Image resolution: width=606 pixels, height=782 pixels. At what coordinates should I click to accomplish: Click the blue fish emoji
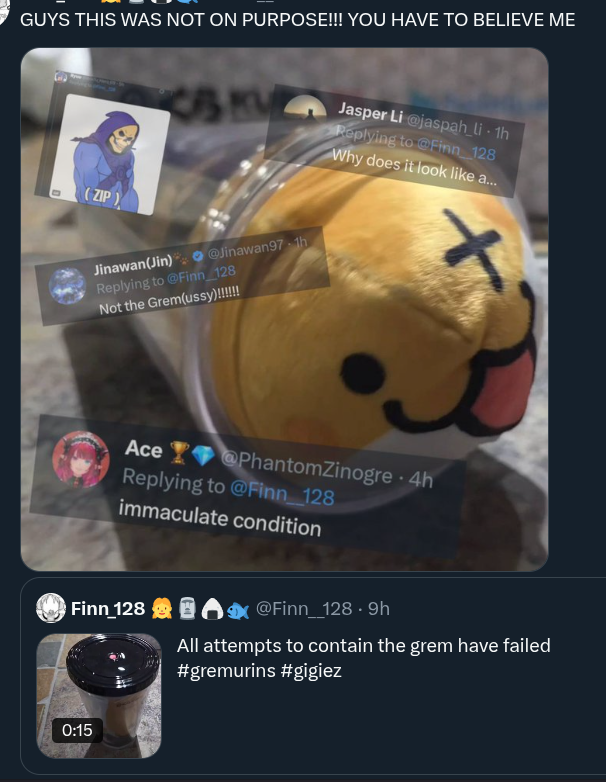[238, 610]
